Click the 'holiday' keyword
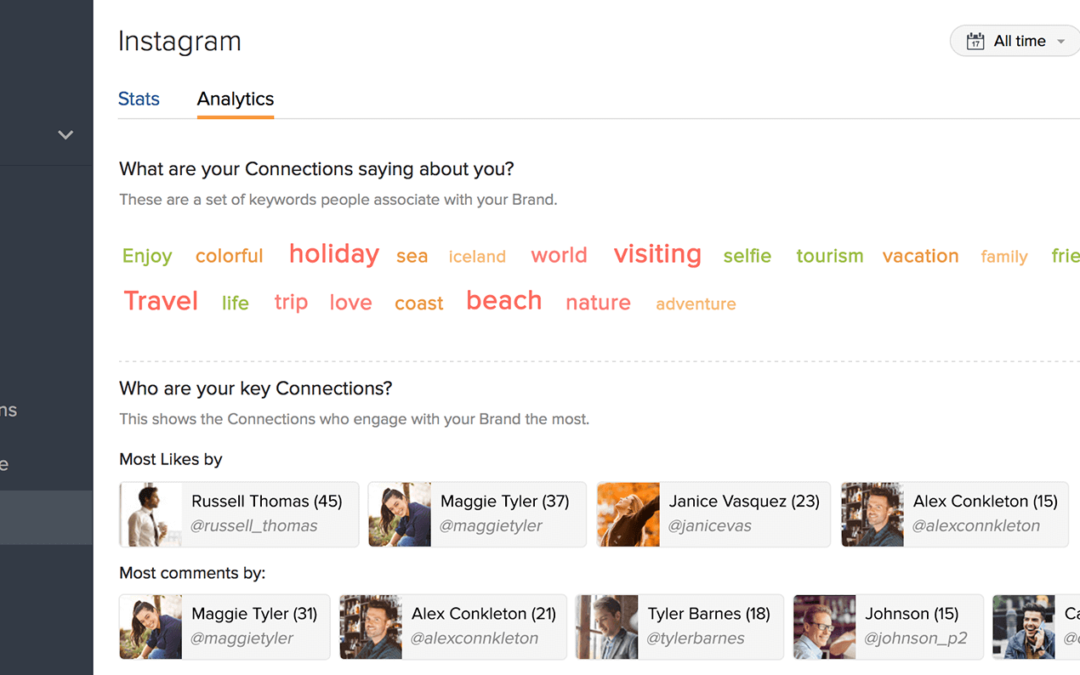Viewport: 1080px width, 675px height. pos(334,254)
